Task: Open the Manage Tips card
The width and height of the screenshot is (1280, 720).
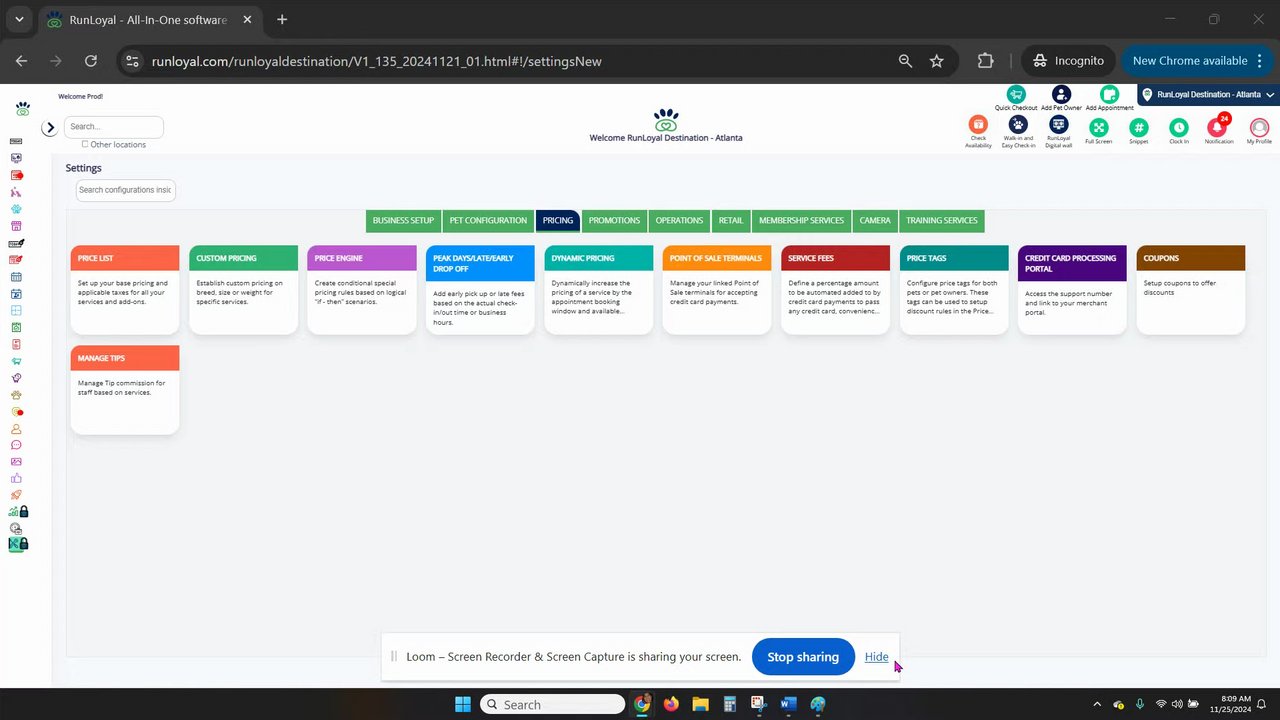Action: tap(125, 390)
